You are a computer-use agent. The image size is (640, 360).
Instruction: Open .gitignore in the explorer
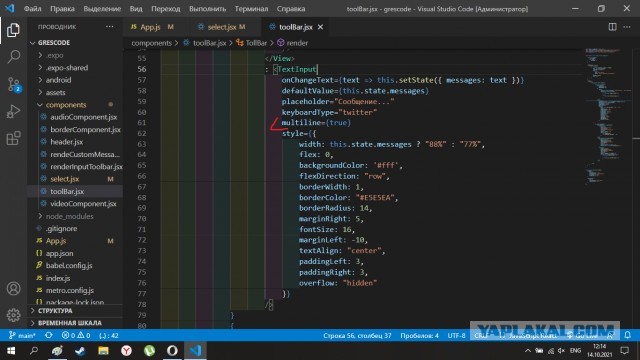click(x=61, y=229)
